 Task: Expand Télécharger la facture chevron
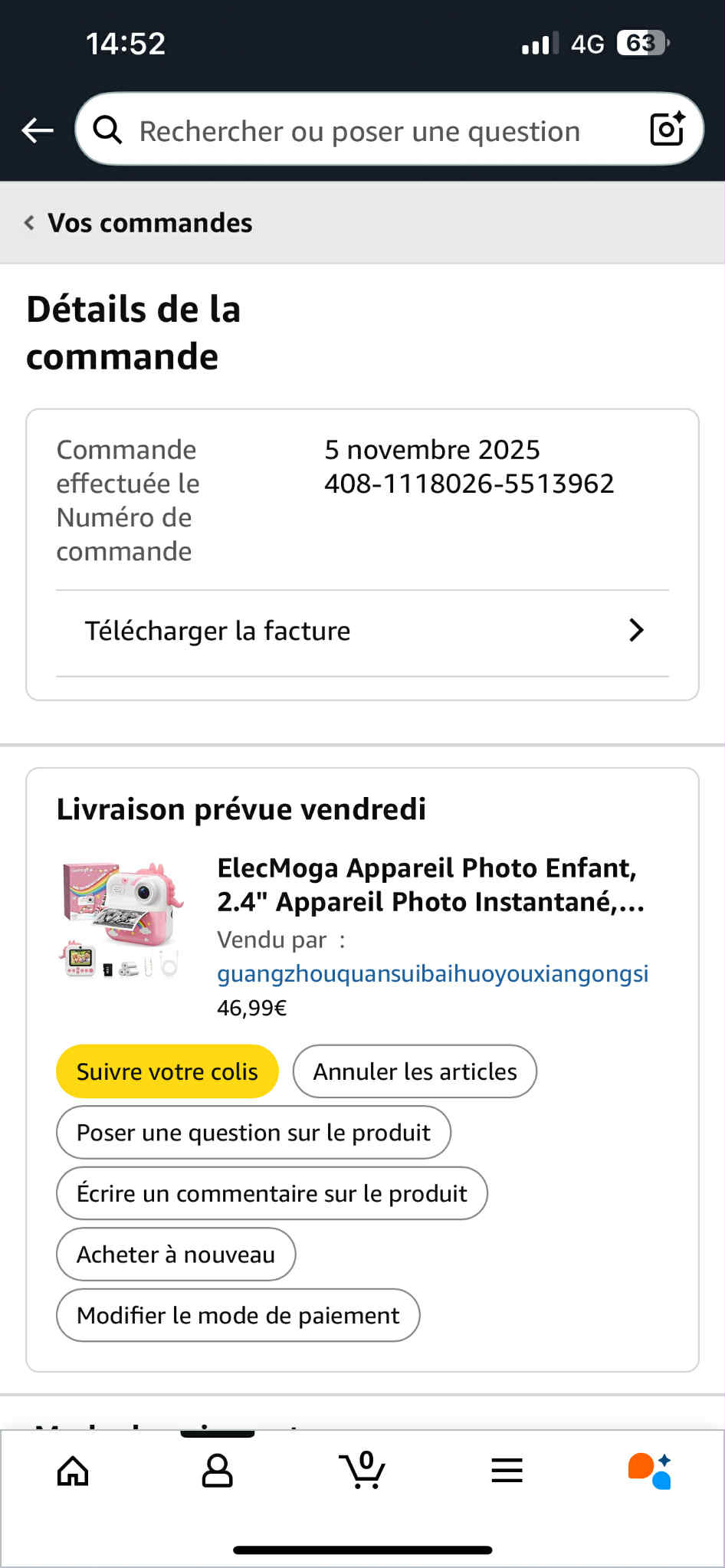tap(636, 631)
